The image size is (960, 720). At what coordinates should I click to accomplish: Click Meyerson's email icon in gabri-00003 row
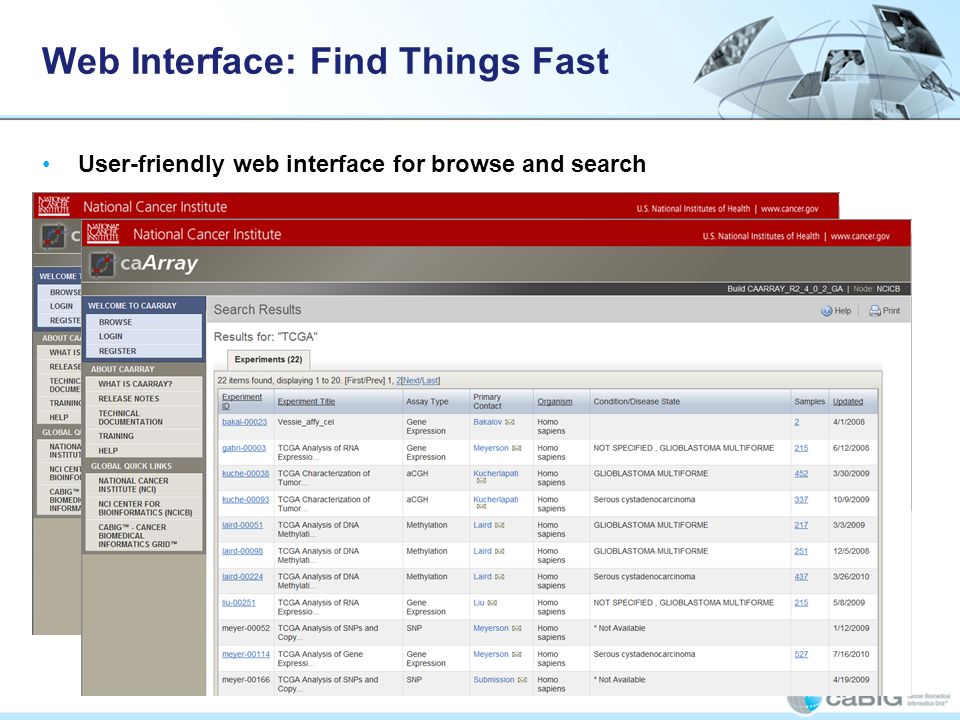tap(517, 448)
